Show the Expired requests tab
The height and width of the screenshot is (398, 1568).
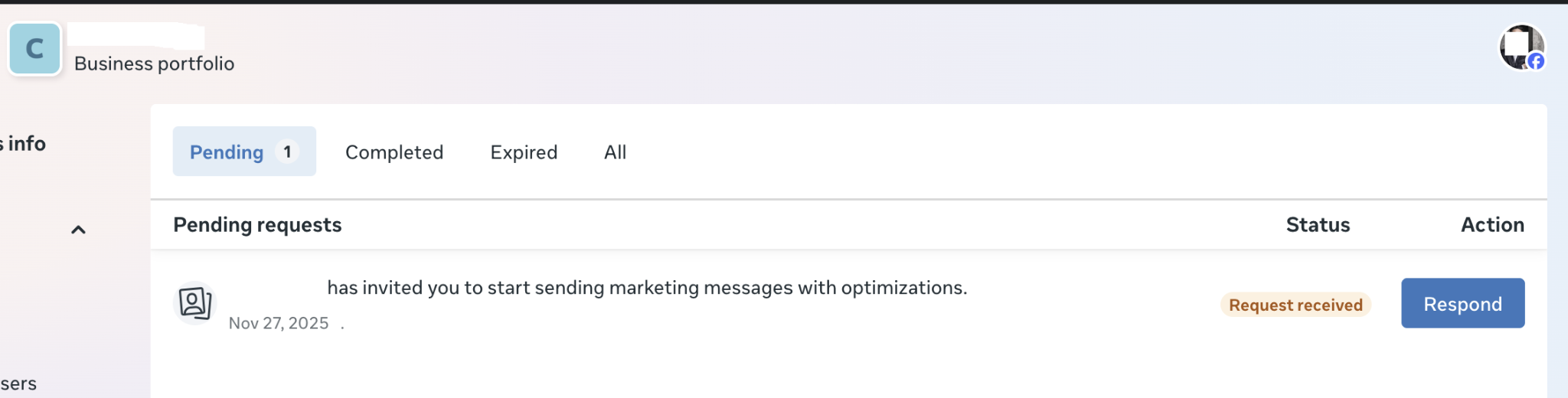[524, 152]
